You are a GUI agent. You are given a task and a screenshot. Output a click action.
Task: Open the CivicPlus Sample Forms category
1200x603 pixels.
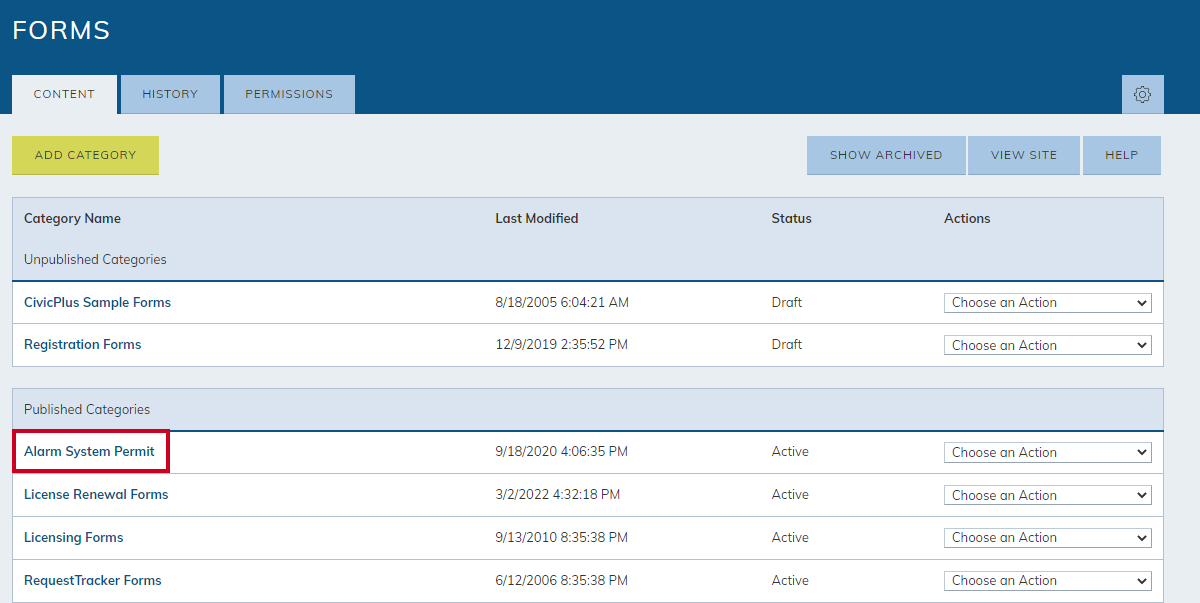click(x=97, y=302)
